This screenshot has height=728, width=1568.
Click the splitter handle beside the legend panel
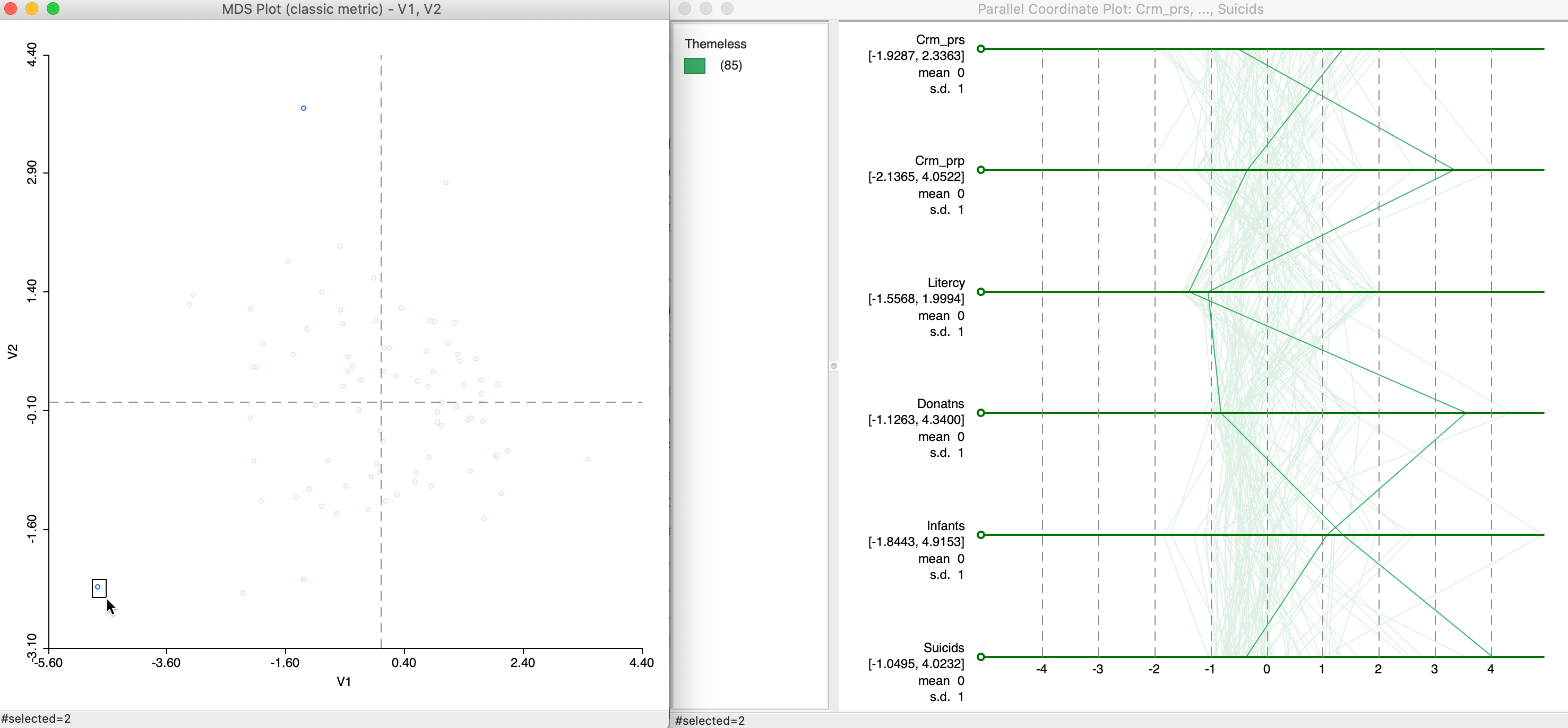(834, 366)
